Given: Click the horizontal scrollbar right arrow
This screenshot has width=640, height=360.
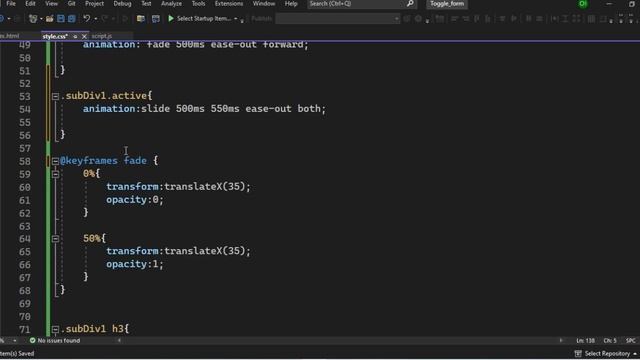Looking at the screenshot, I should point(561,340).
